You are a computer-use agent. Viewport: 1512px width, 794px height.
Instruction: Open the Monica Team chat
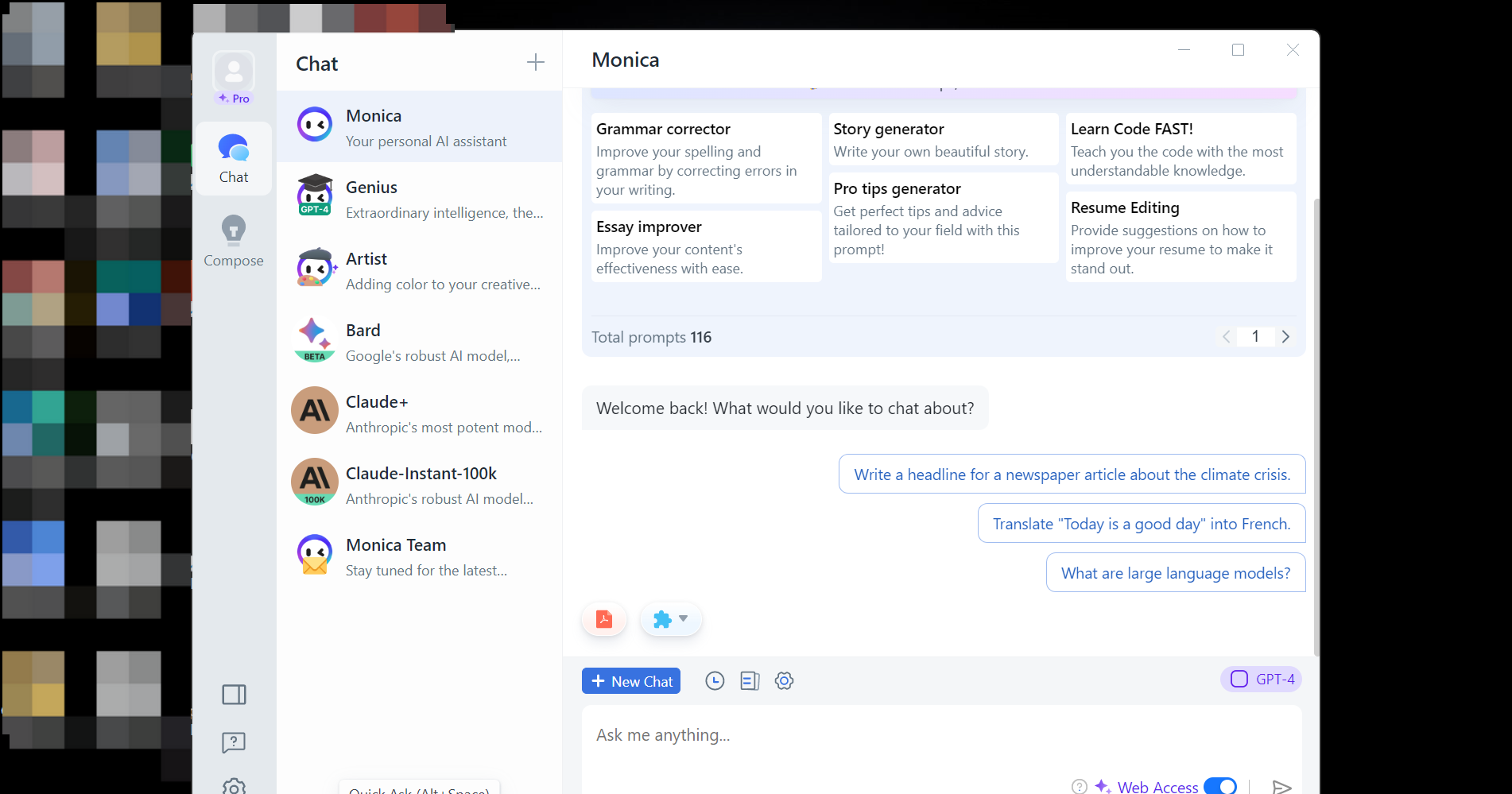[x=420, y=556]
